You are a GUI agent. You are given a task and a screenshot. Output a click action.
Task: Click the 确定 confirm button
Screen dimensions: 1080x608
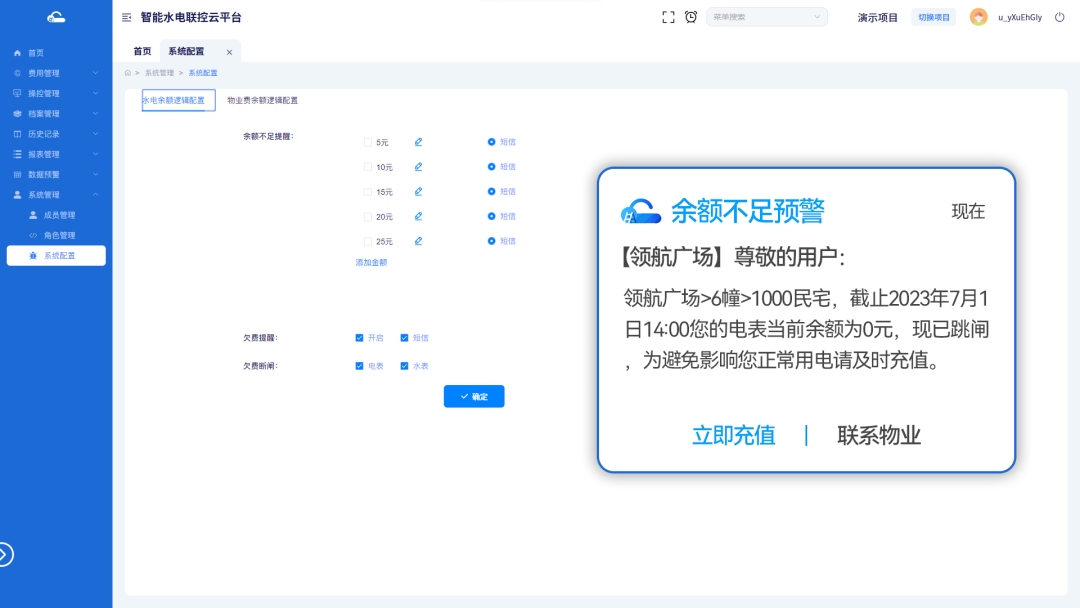[473, 396]
